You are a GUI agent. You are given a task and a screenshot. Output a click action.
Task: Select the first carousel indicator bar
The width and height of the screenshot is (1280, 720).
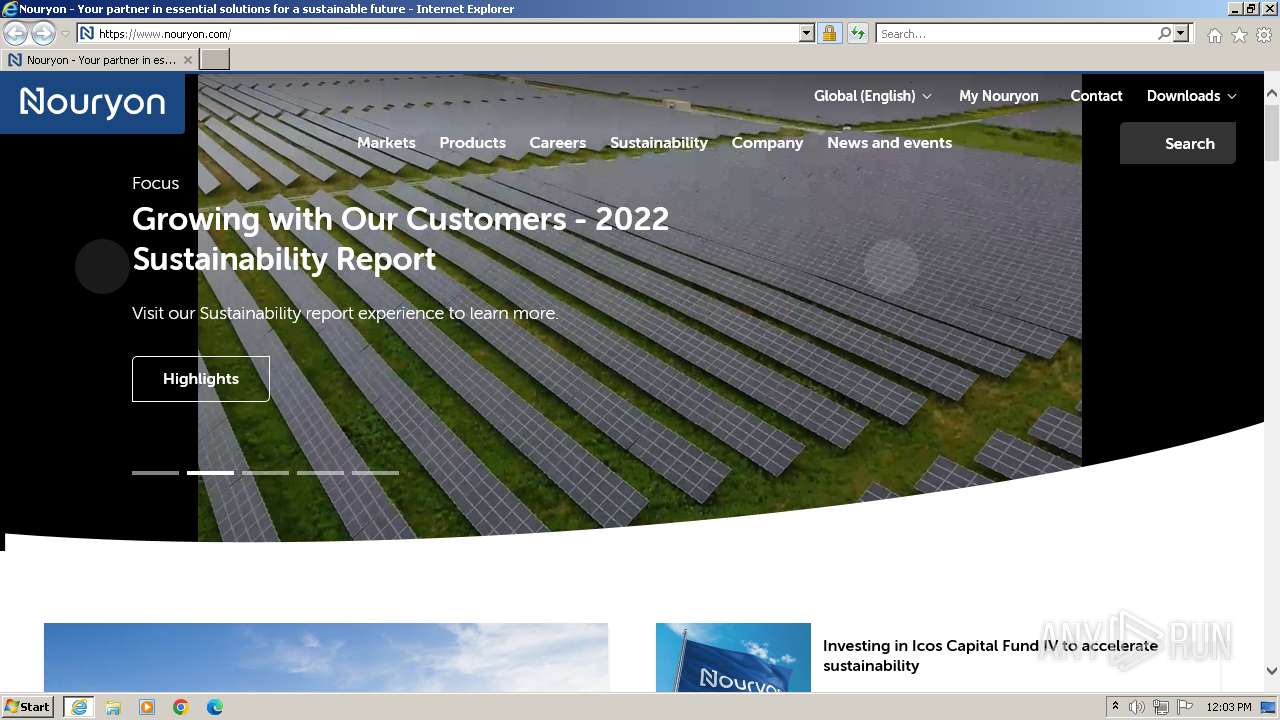point(155,473)
